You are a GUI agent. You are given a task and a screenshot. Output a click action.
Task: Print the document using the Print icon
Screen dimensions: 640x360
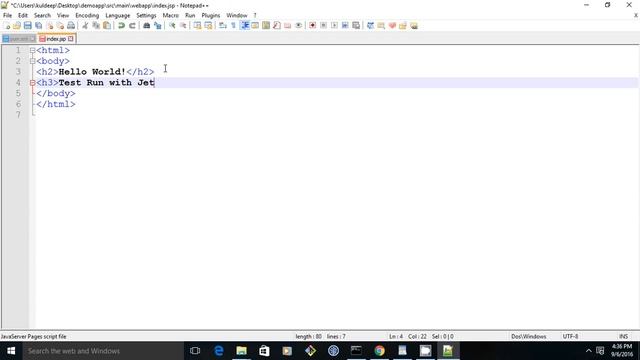coord(71,26)
